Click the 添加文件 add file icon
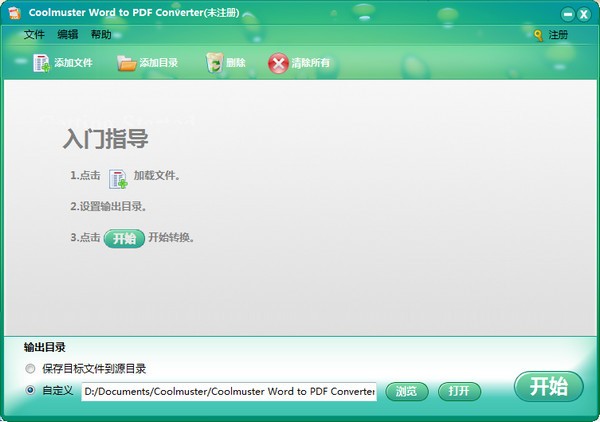Viewport: 600px width, 422px height. click(x=41, y=63)
